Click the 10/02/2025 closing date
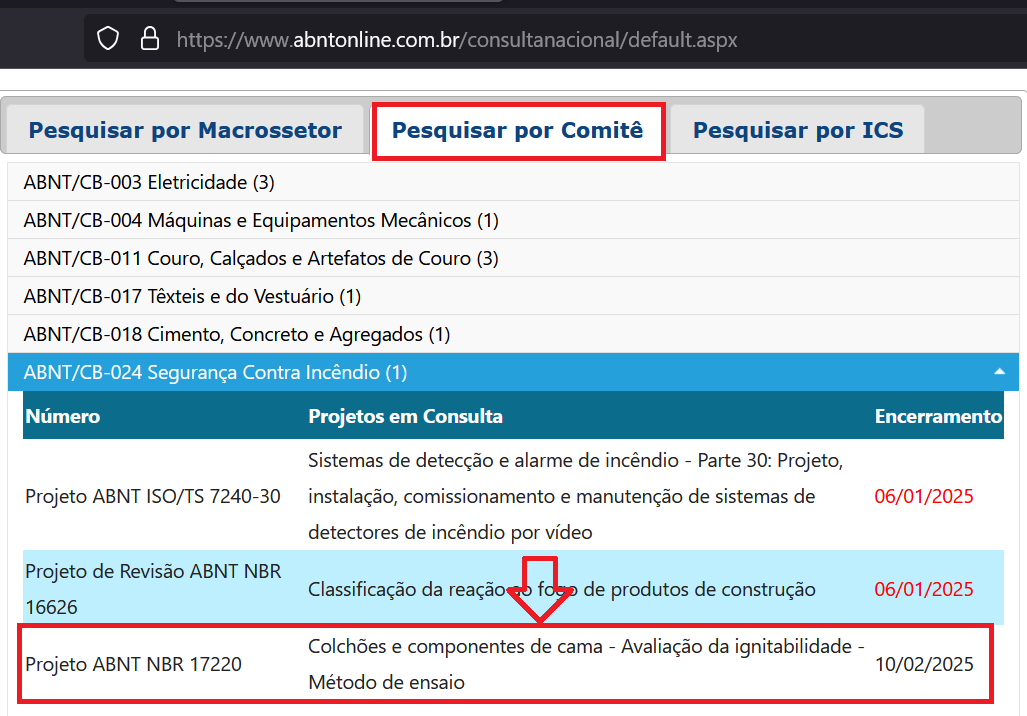The image size is (1027, 716). pyautogui.click(x=924, y=664)
